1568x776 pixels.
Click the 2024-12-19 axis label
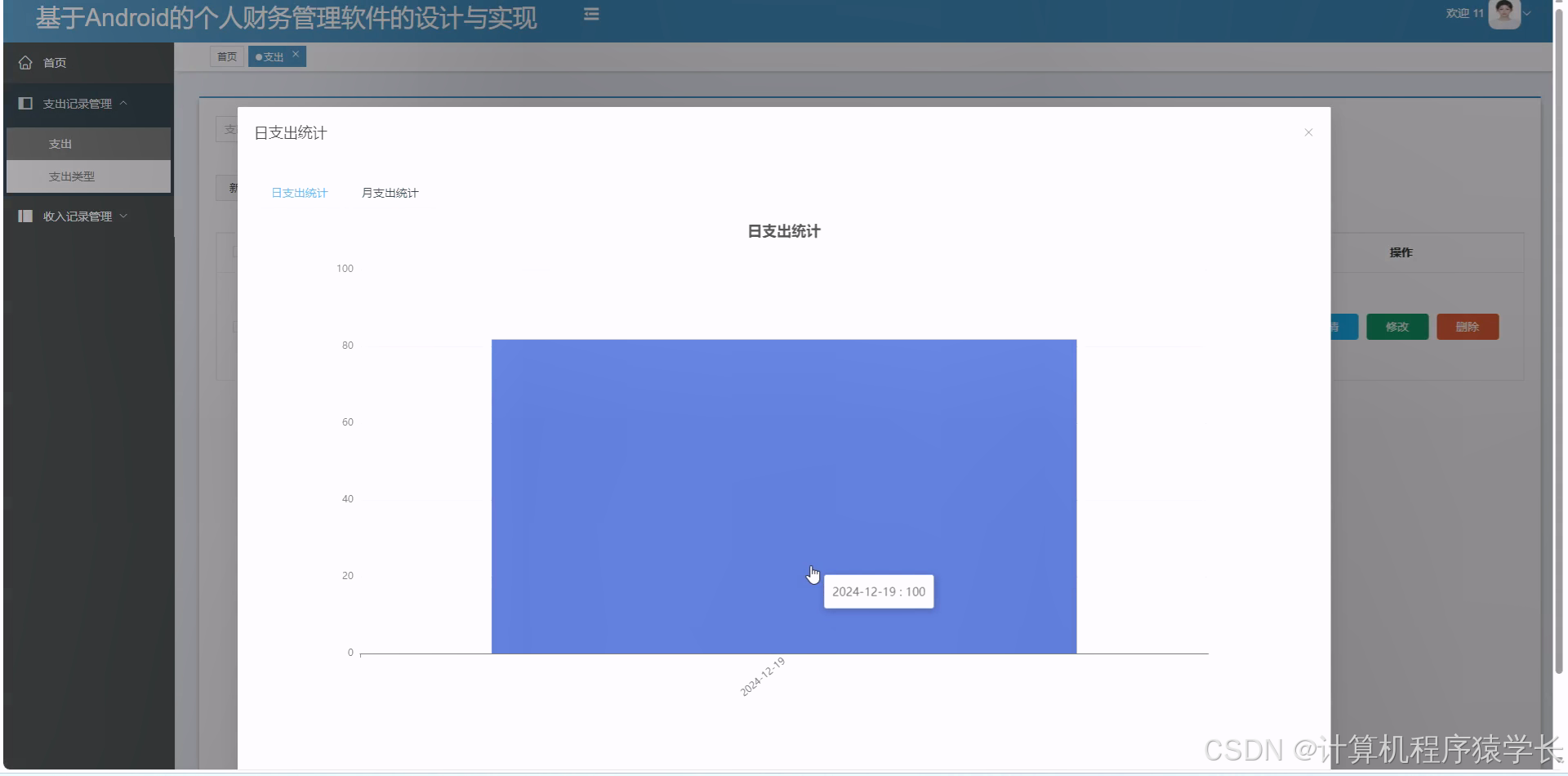pos(763,676)
